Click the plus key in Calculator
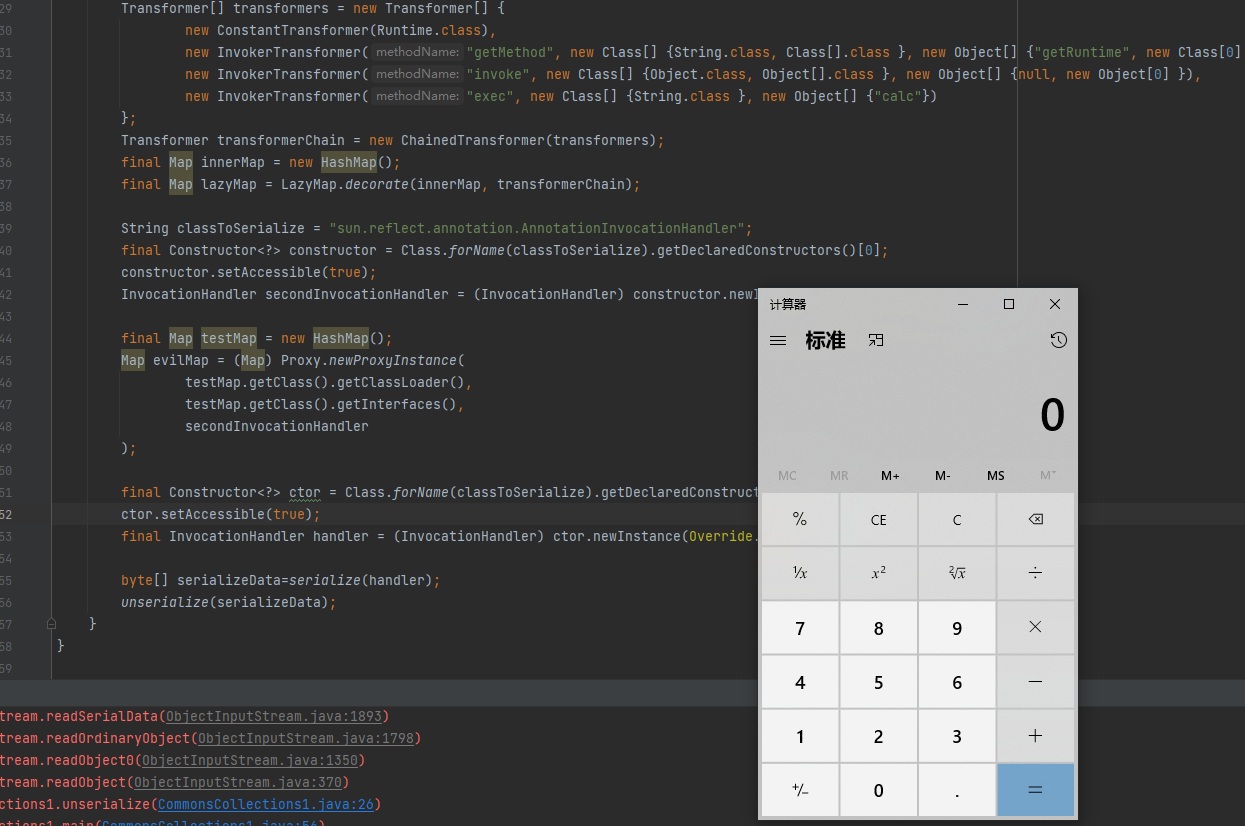 pyautogui.click(x=1035, y=736)
